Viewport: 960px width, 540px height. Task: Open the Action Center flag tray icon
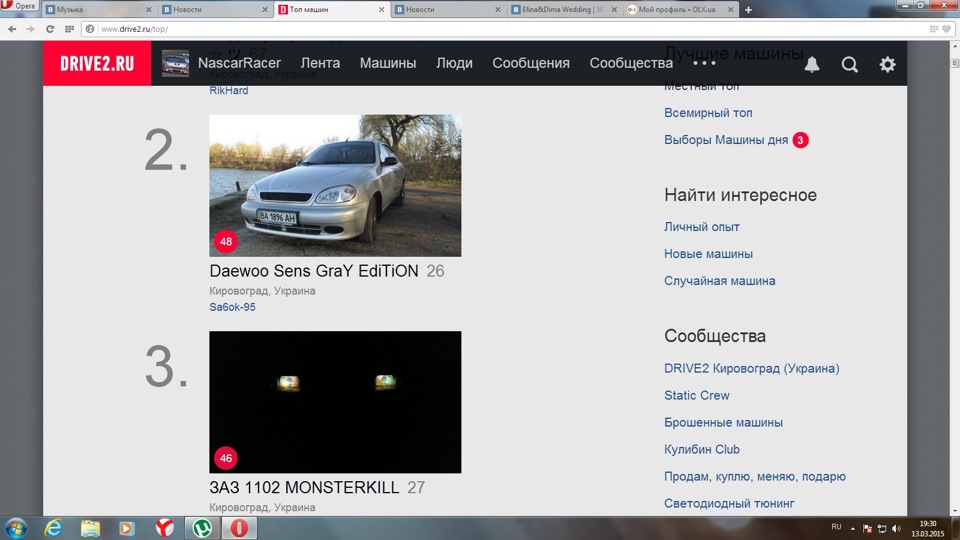(x=867, y=528)
